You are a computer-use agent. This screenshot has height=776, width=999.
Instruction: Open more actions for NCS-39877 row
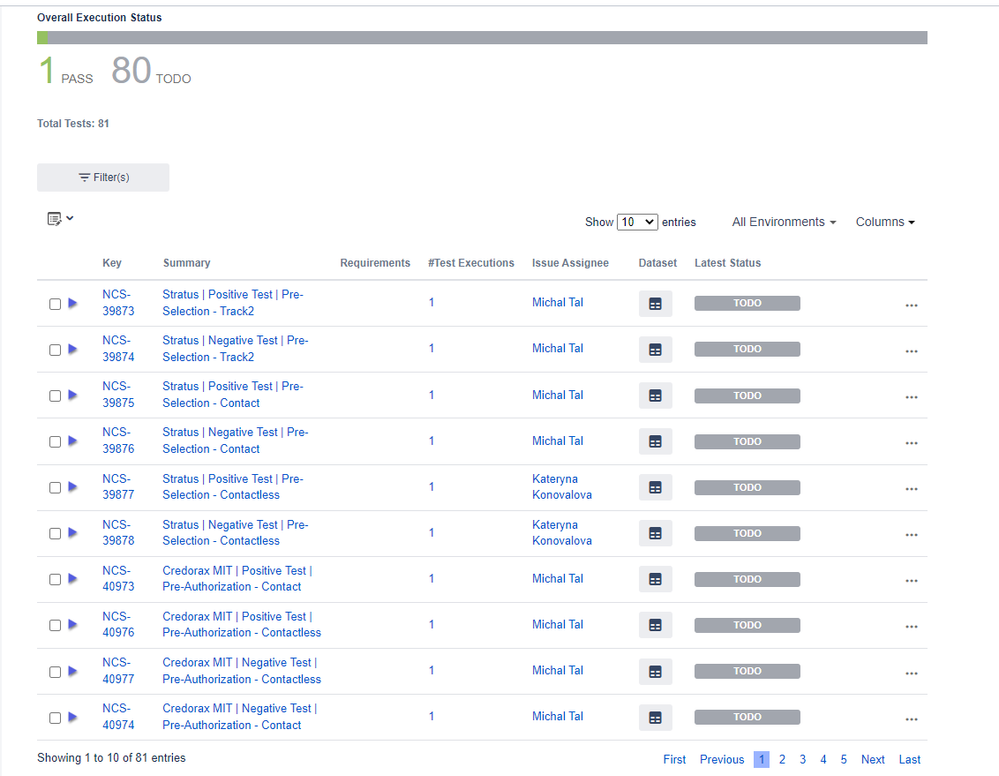pos(911,489)
